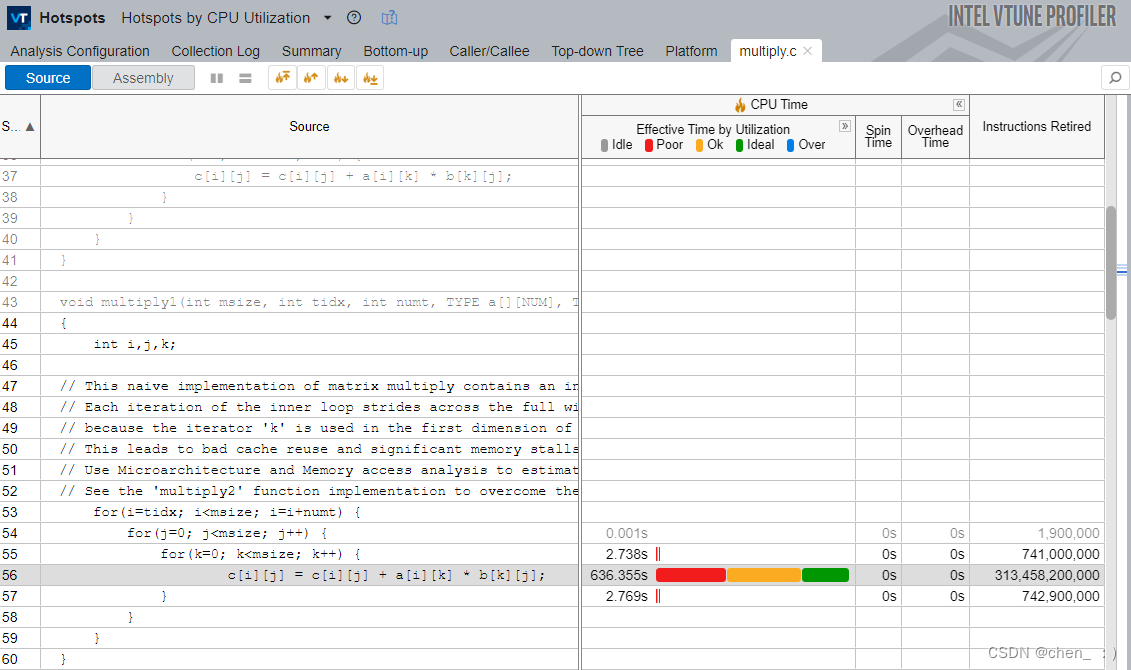This screenshot has width=1131, height=670.
Task: Click the Source Line sort arrow header
Action: (20, 126)
